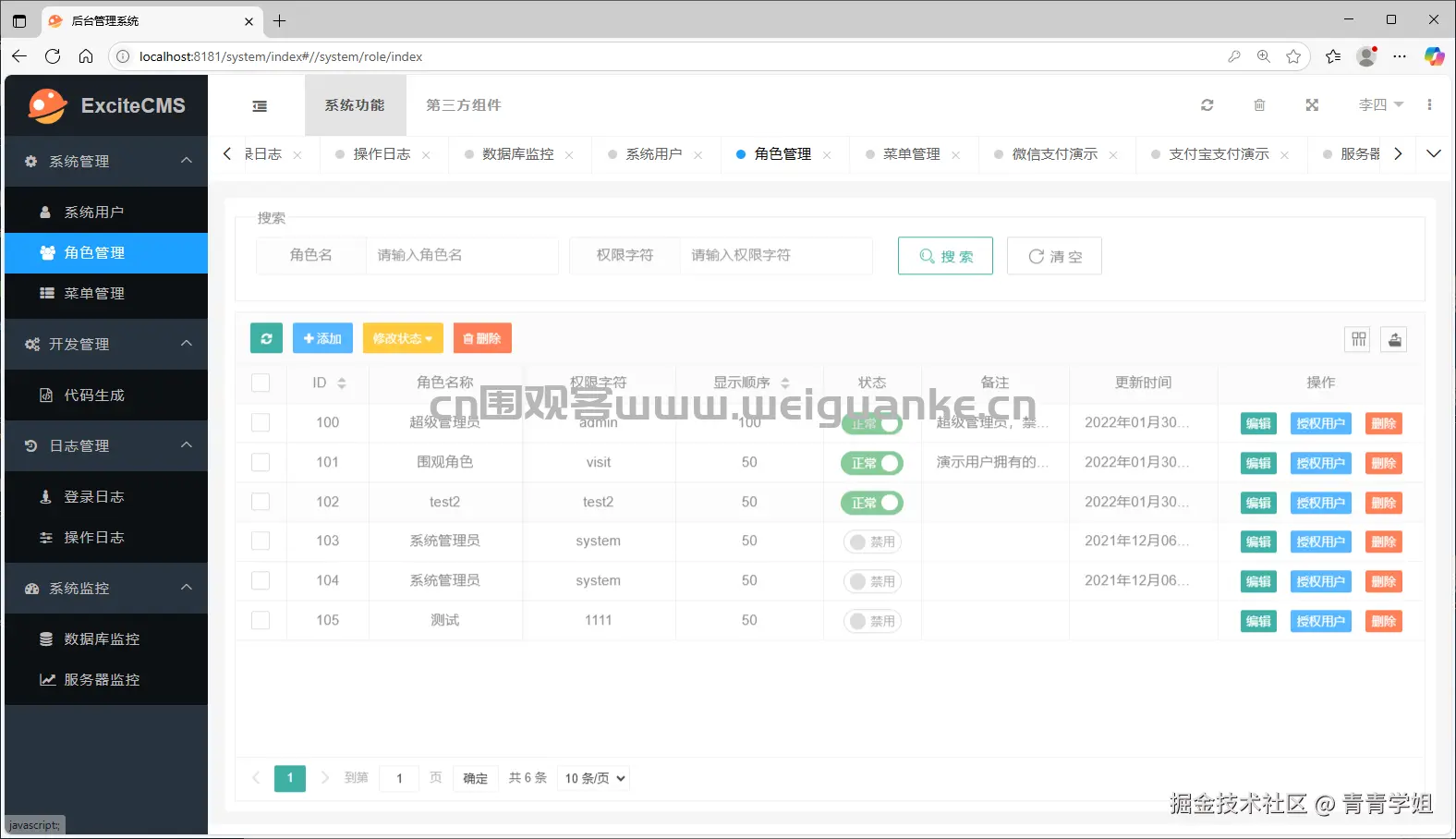
Task: Add this page to browser favorites
Action: [1293, 56]
